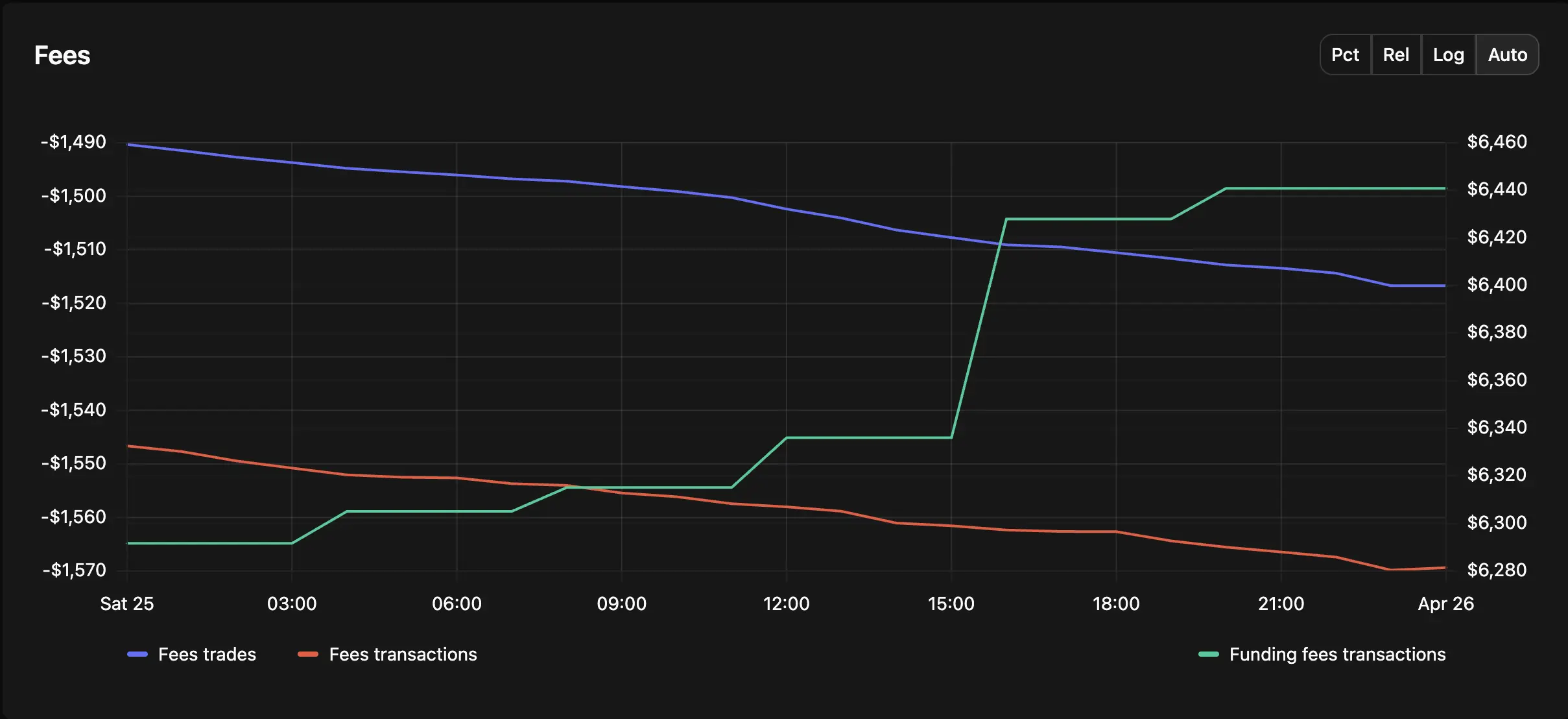Click the green Funding fees color swatch

pos(1209,654)
